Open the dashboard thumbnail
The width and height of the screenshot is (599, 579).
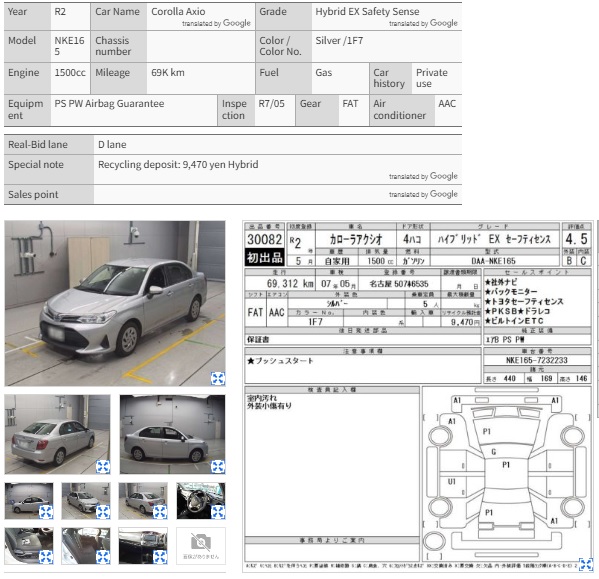tap(143, 546)
